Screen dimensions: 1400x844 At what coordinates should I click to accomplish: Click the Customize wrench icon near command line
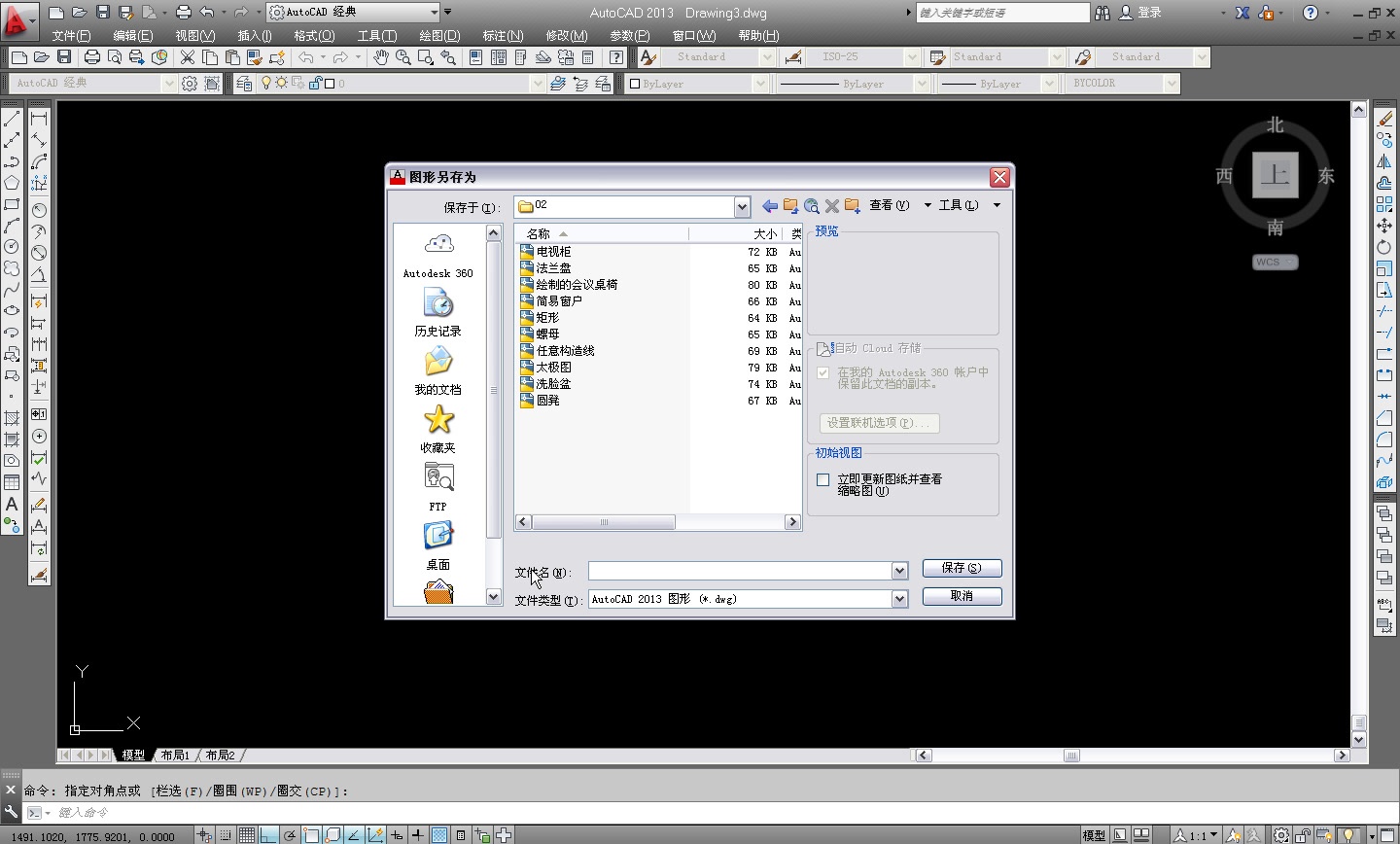[12, 812]
